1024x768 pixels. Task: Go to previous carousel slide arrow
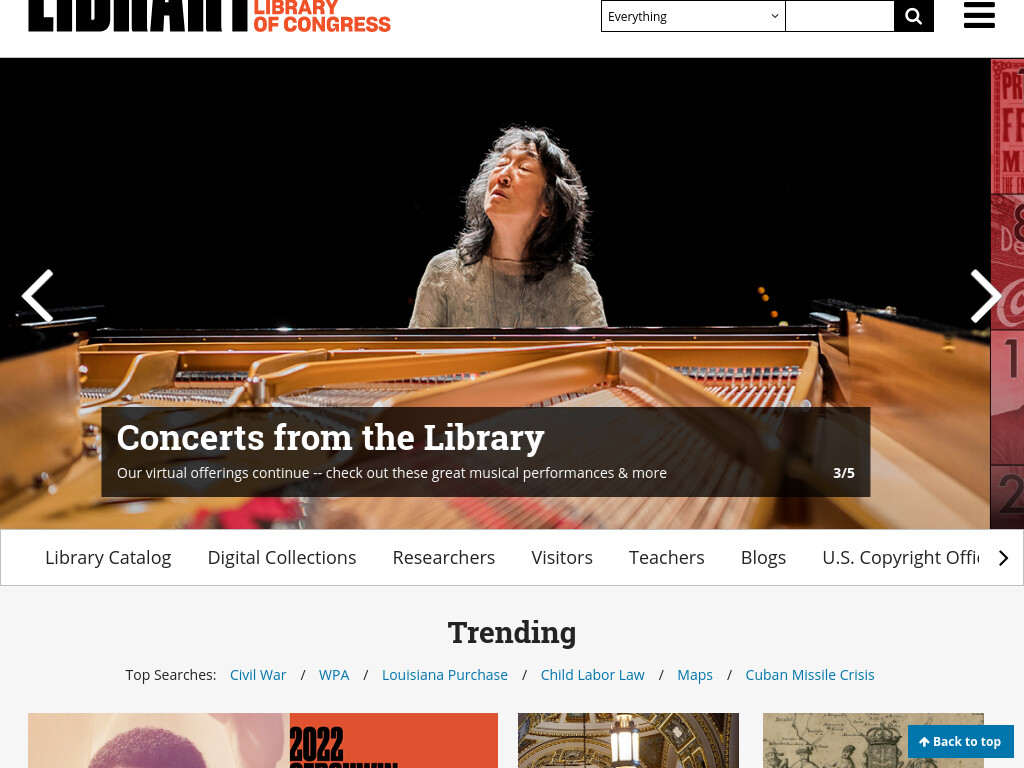[x=38, y=296]
